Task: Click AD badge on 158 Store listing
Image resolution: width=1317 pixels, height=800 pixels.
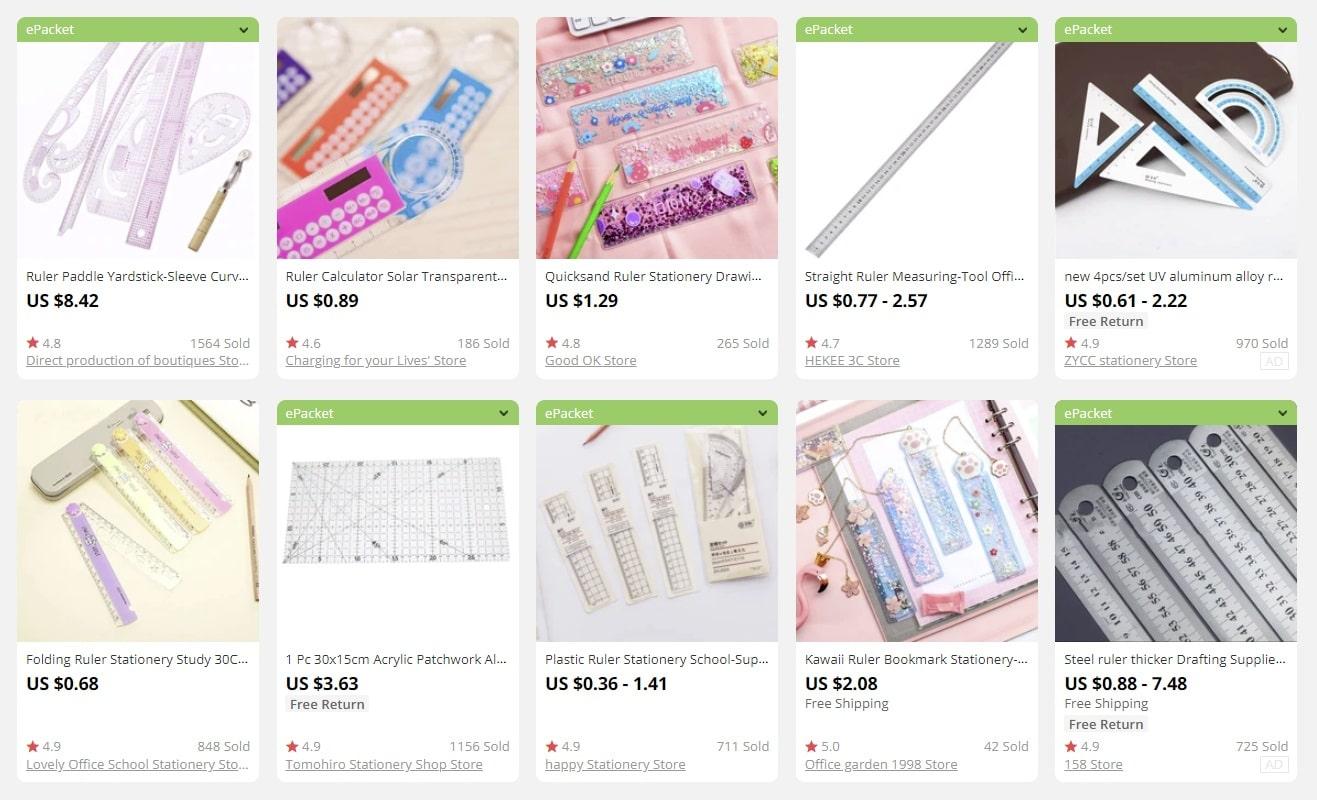Action: click(1274, 764)
